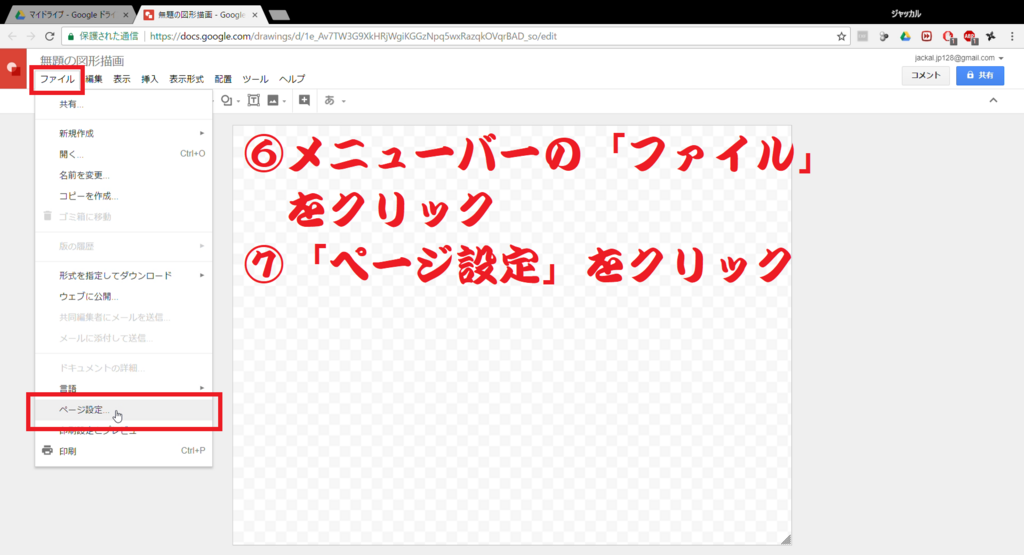This screenshot has height=555, width=1024.
Task: Select the shape tool in the toolbar
Action: pyautogui.click(x=226, y=101)
